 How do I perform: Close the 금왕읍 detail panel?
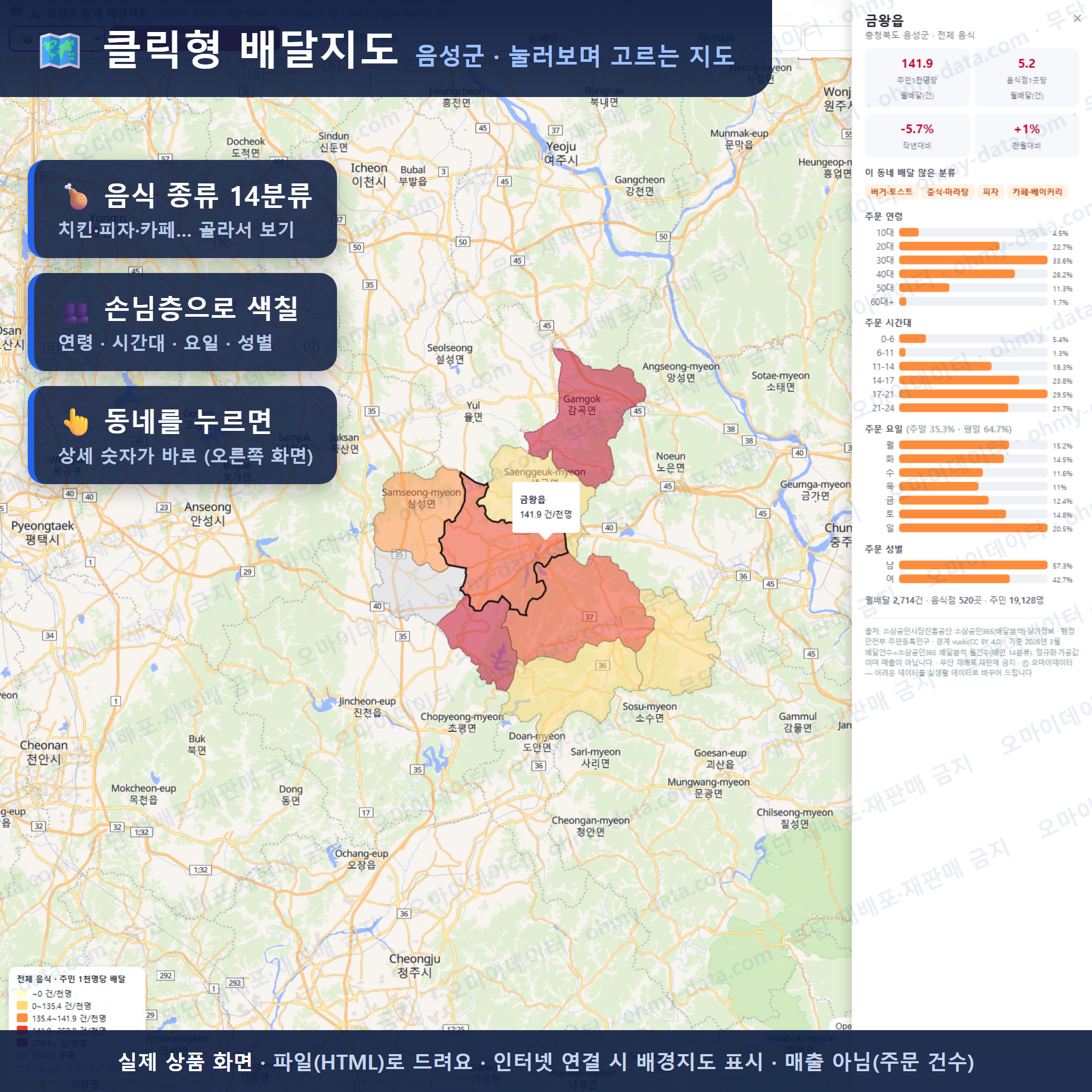point(1077,19)
